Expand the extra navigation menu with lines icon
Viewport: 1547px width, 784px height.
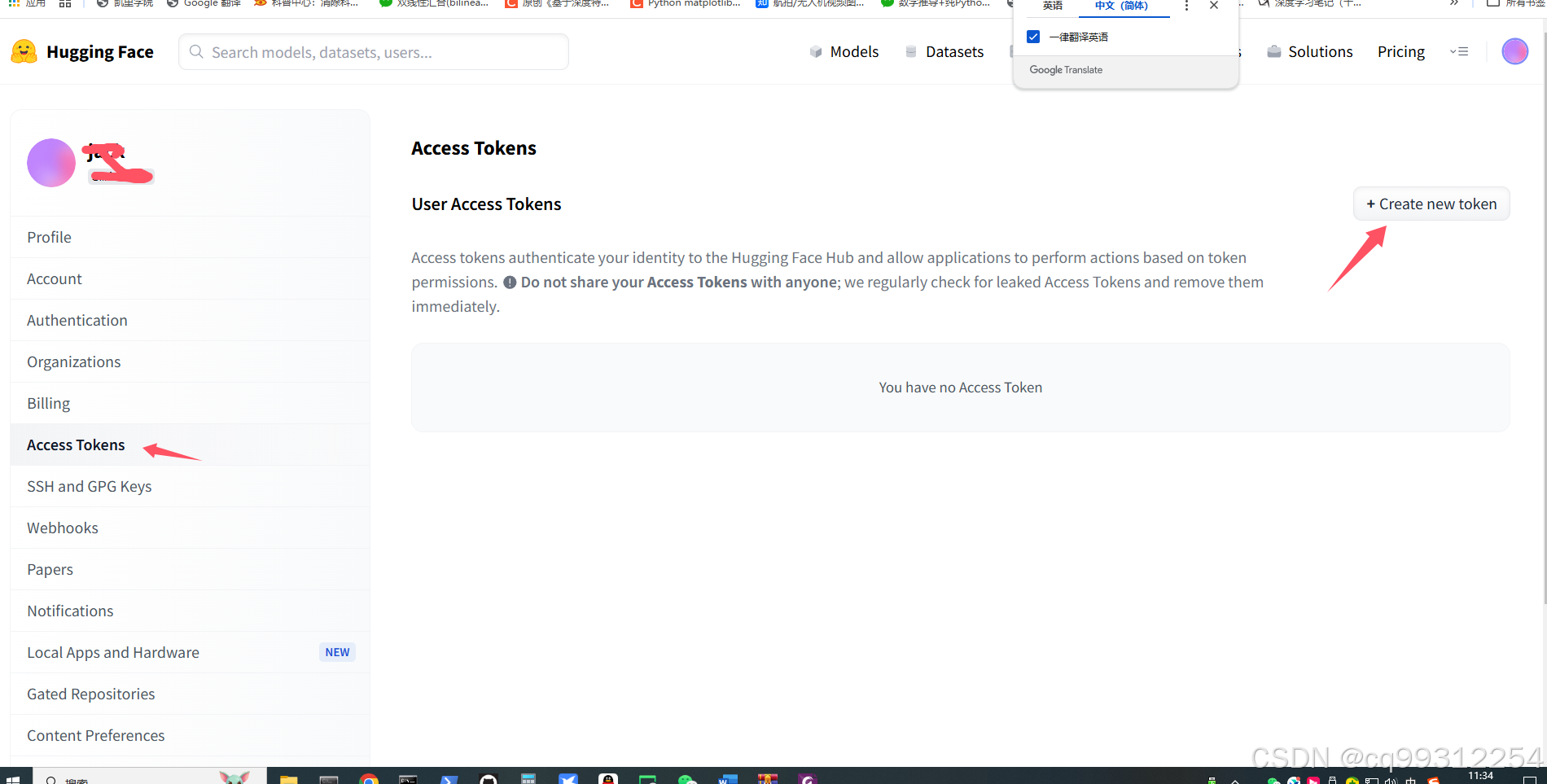click(x=1459, y=52)
